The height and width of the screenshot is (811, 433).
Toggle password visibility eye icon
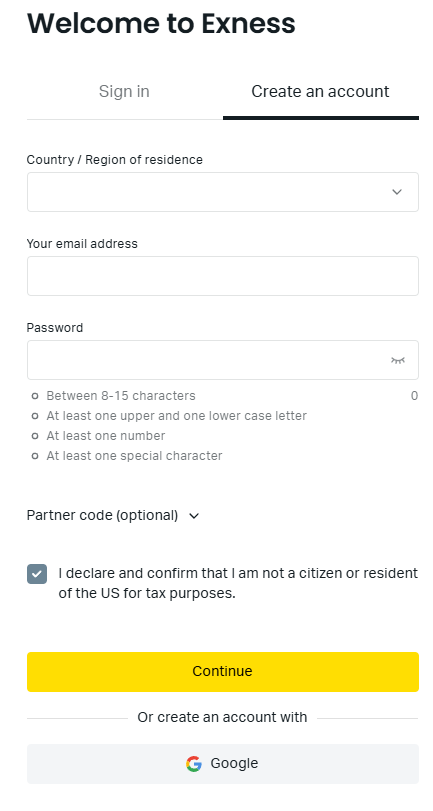point(397,360)
